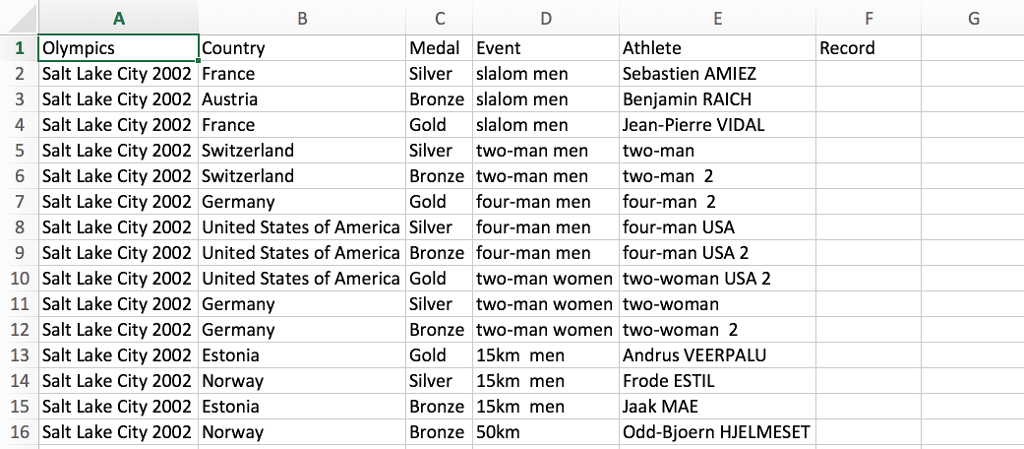The height and width of the screenshot is (449, 1024).
Task: Click the 50km event cell
Action: click(x=545, y=433)
